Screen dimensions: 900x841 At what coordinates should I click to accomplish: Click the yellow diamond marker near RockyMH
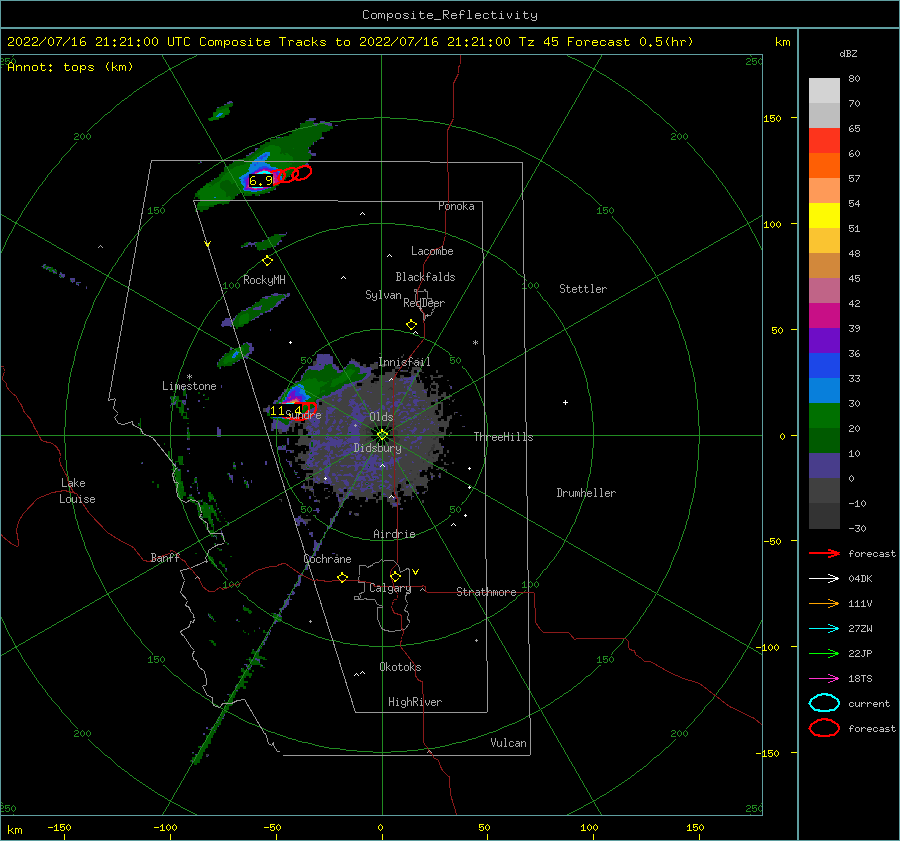(267, 261)
